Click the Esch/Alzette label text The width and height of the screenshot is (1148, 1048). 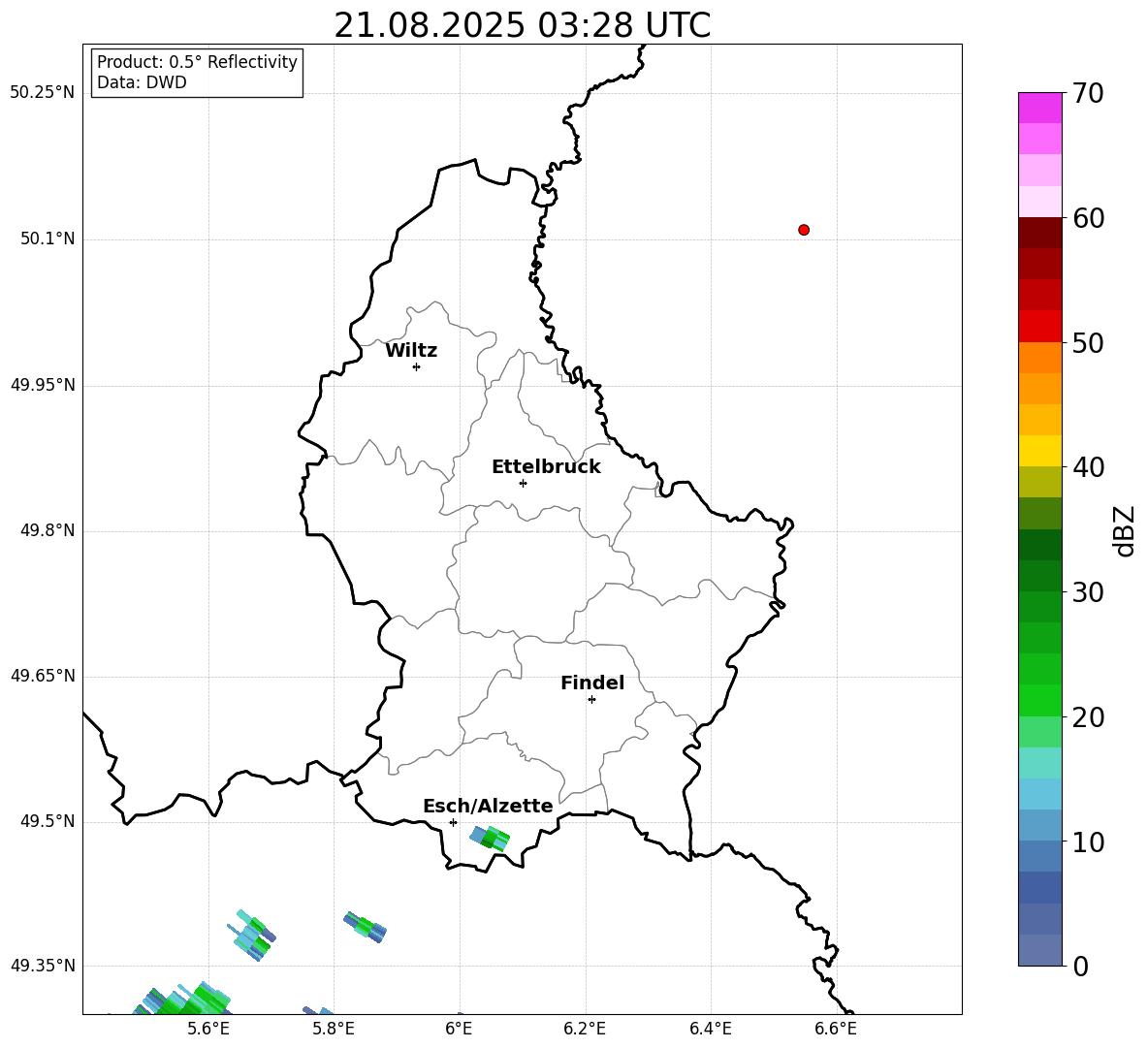coord(488,806)
